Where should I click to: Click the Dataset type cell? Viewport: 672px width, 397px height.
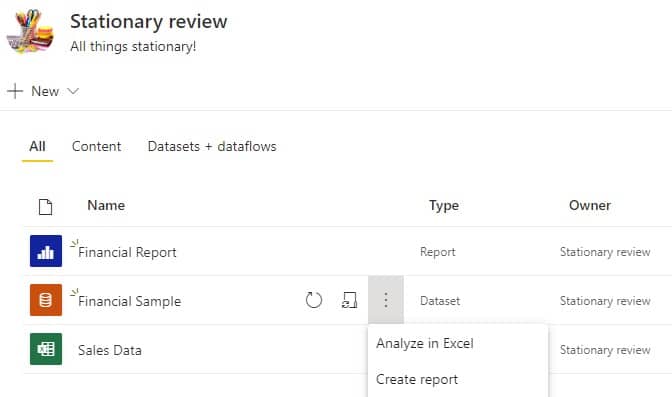tap(440, 301)
